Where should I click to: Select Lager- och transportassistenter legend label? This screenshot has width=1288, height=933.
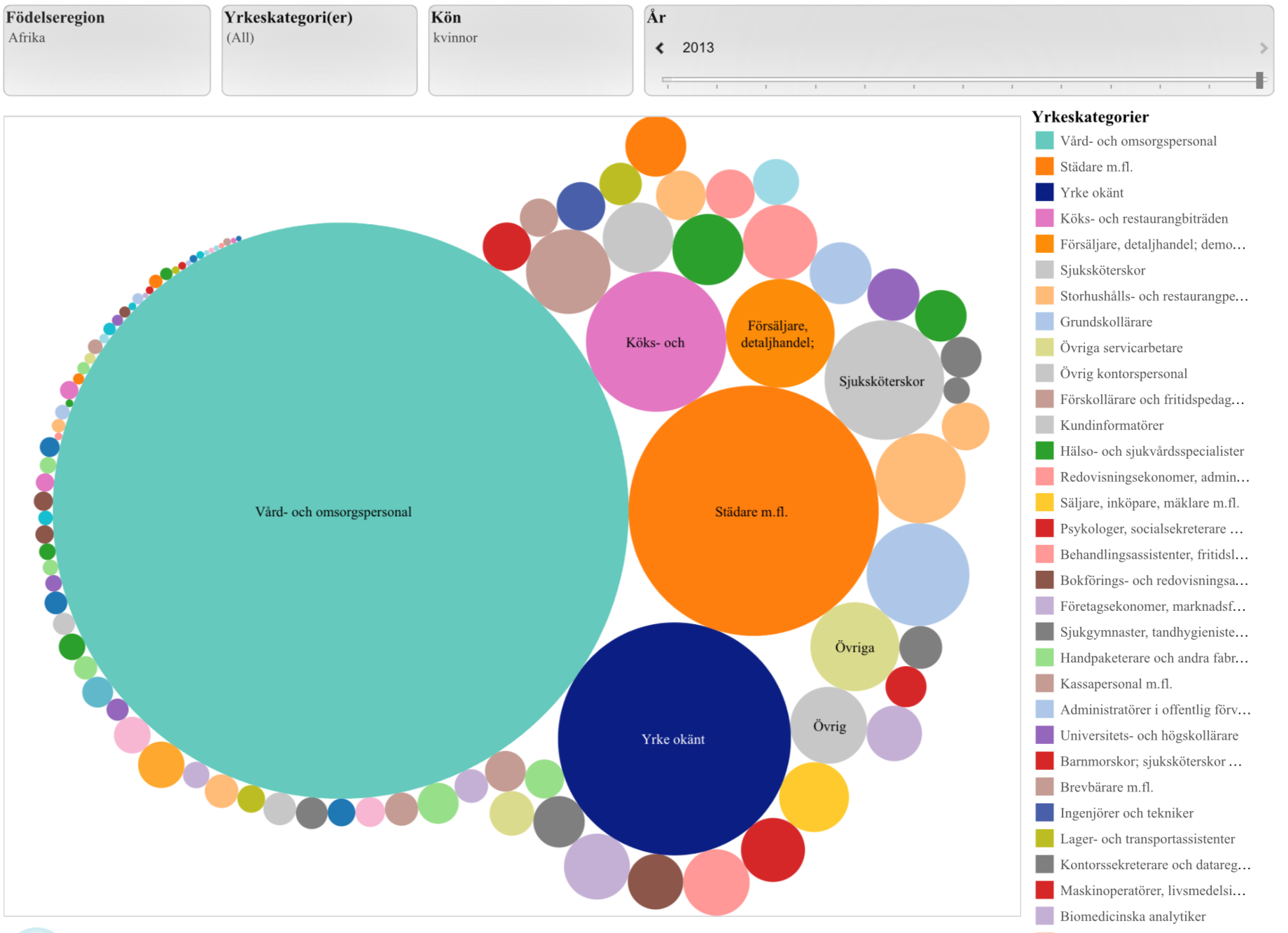pyautogui.click(x=1147, y=839)
